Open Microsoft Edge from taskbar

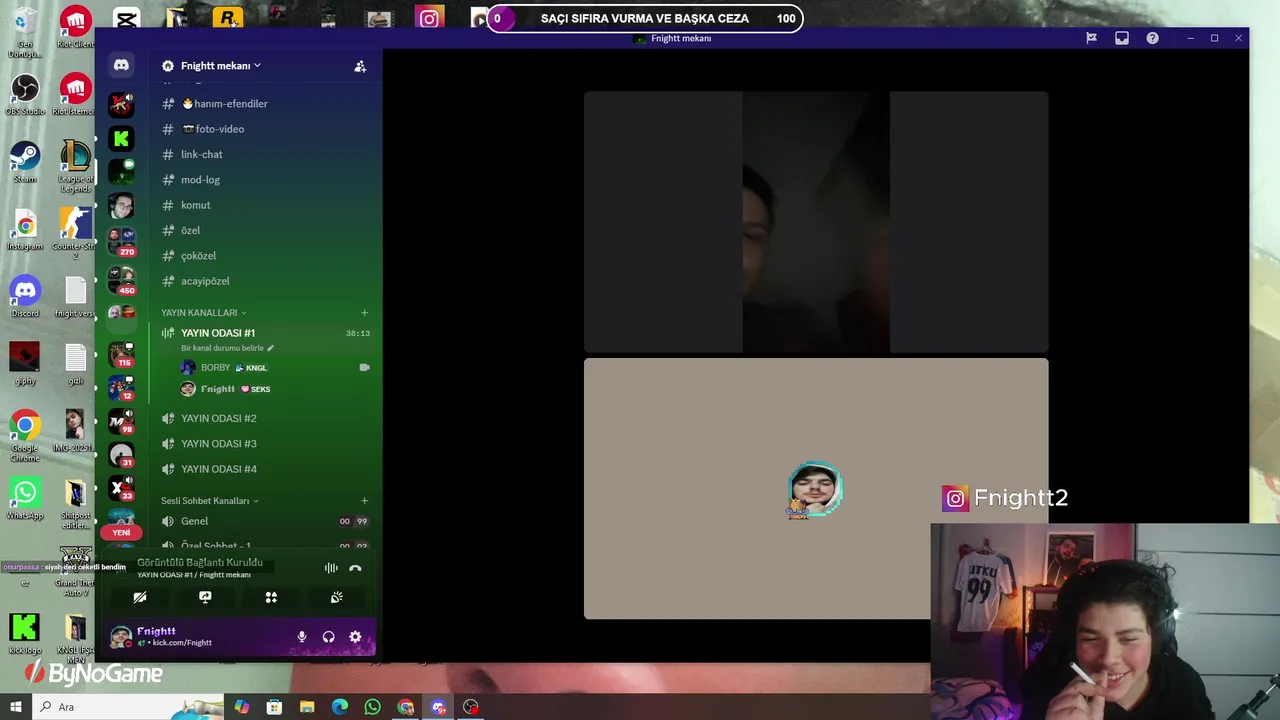(340, 707)
